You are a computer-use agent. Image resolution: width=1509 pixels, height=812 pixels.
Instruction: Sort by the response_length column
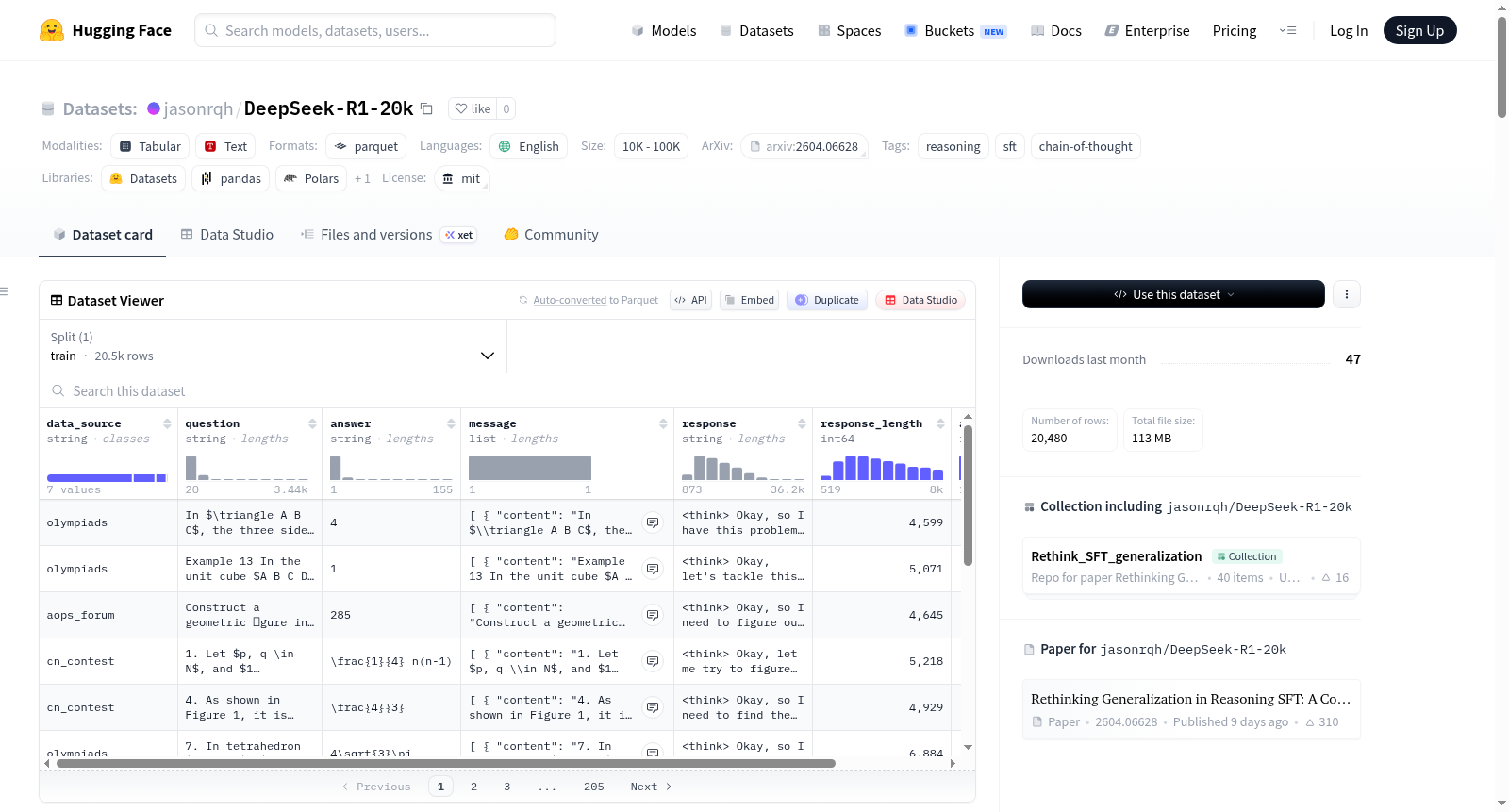(940, 423)
